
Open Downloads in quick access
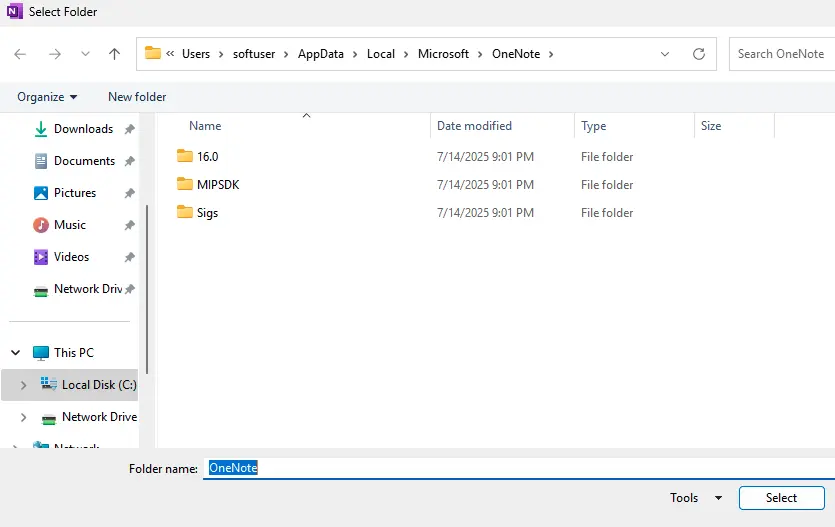82,129
